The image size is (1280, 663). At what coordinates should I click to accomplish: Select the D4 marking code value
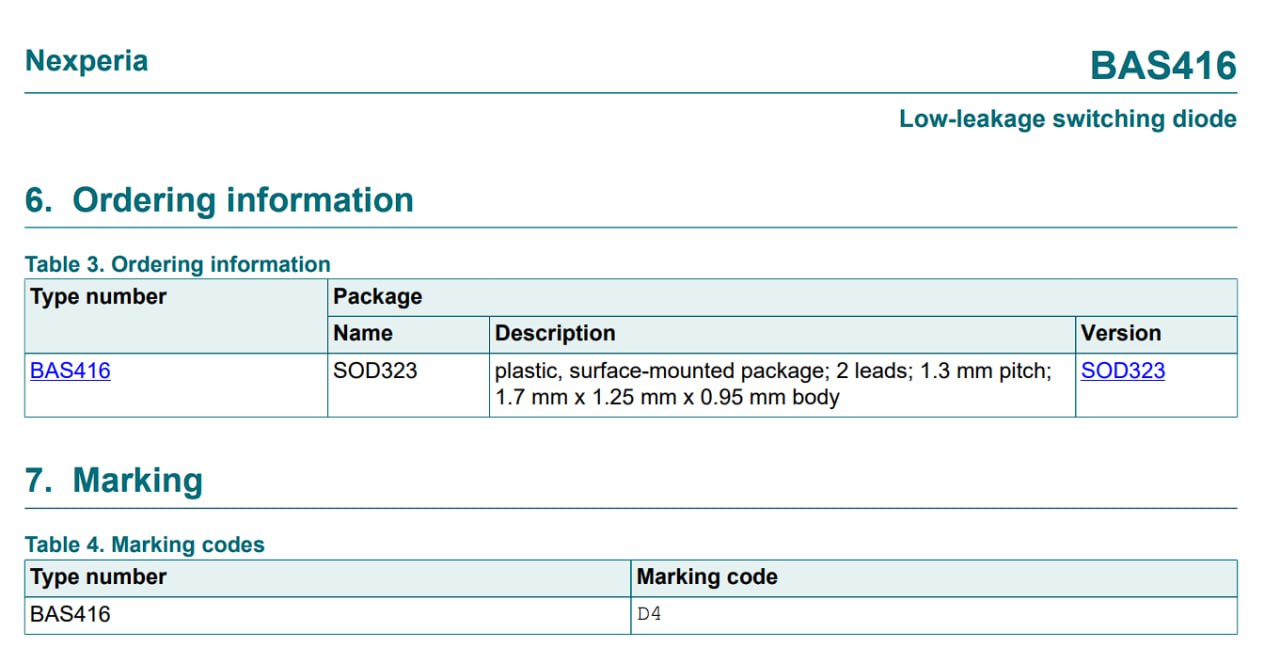click(649, 614)
